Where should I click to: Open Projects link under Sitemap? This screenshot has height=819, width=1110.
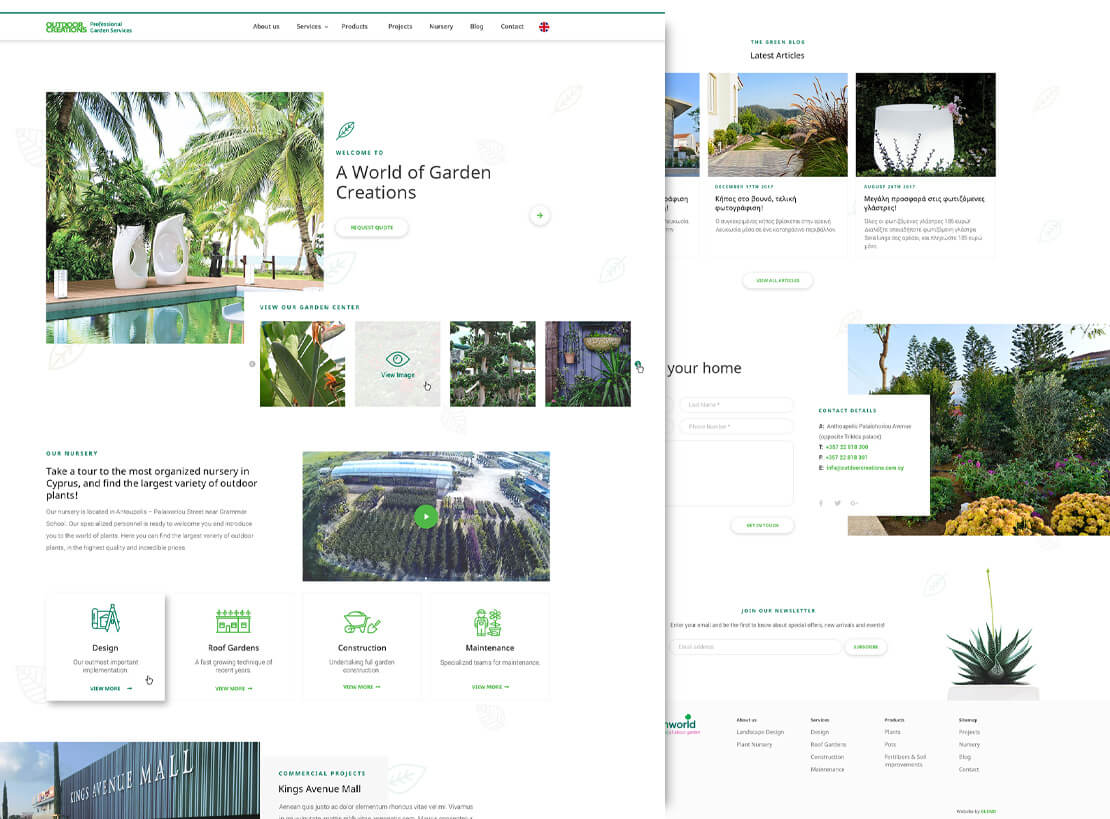970,732
